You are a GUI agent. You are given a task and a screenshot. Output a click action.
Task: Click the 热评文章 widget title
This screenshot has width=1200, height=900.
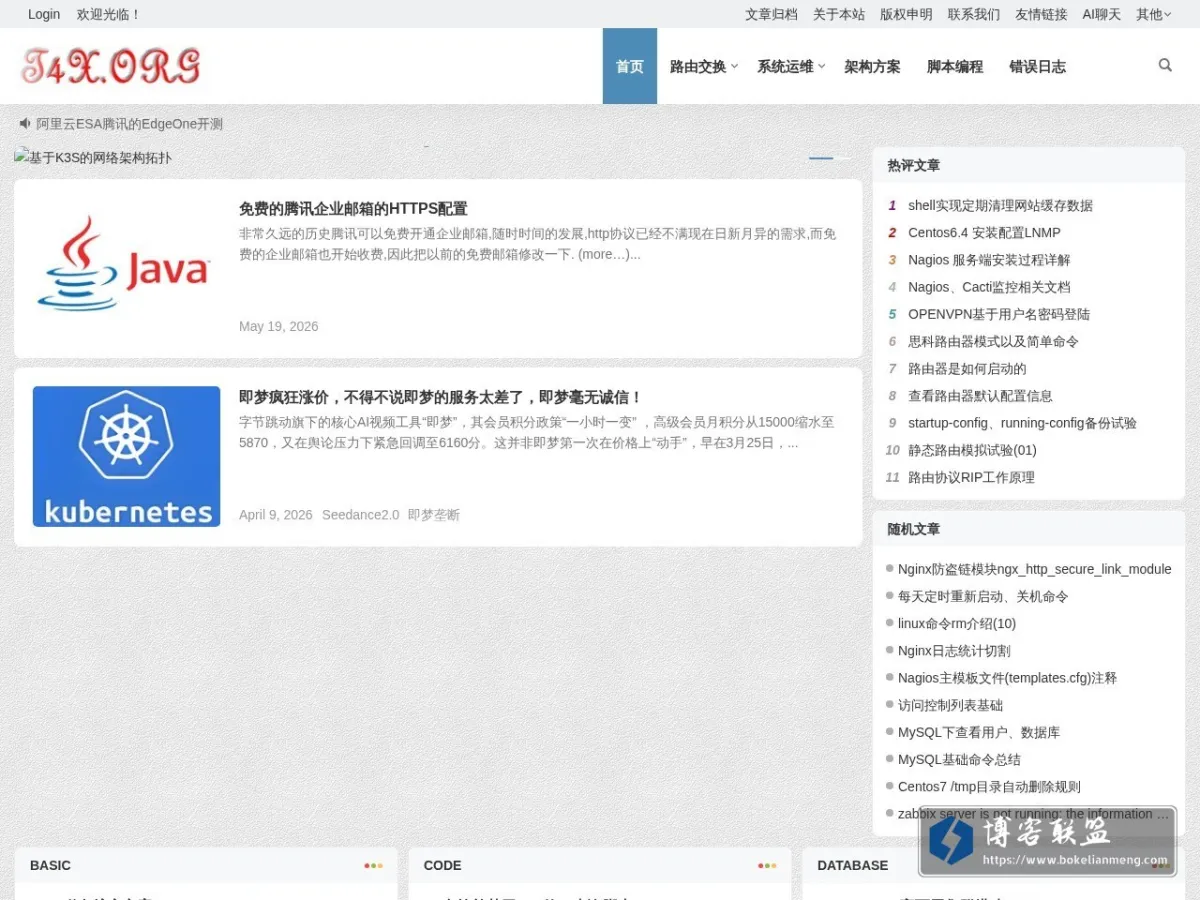point(914,165)
